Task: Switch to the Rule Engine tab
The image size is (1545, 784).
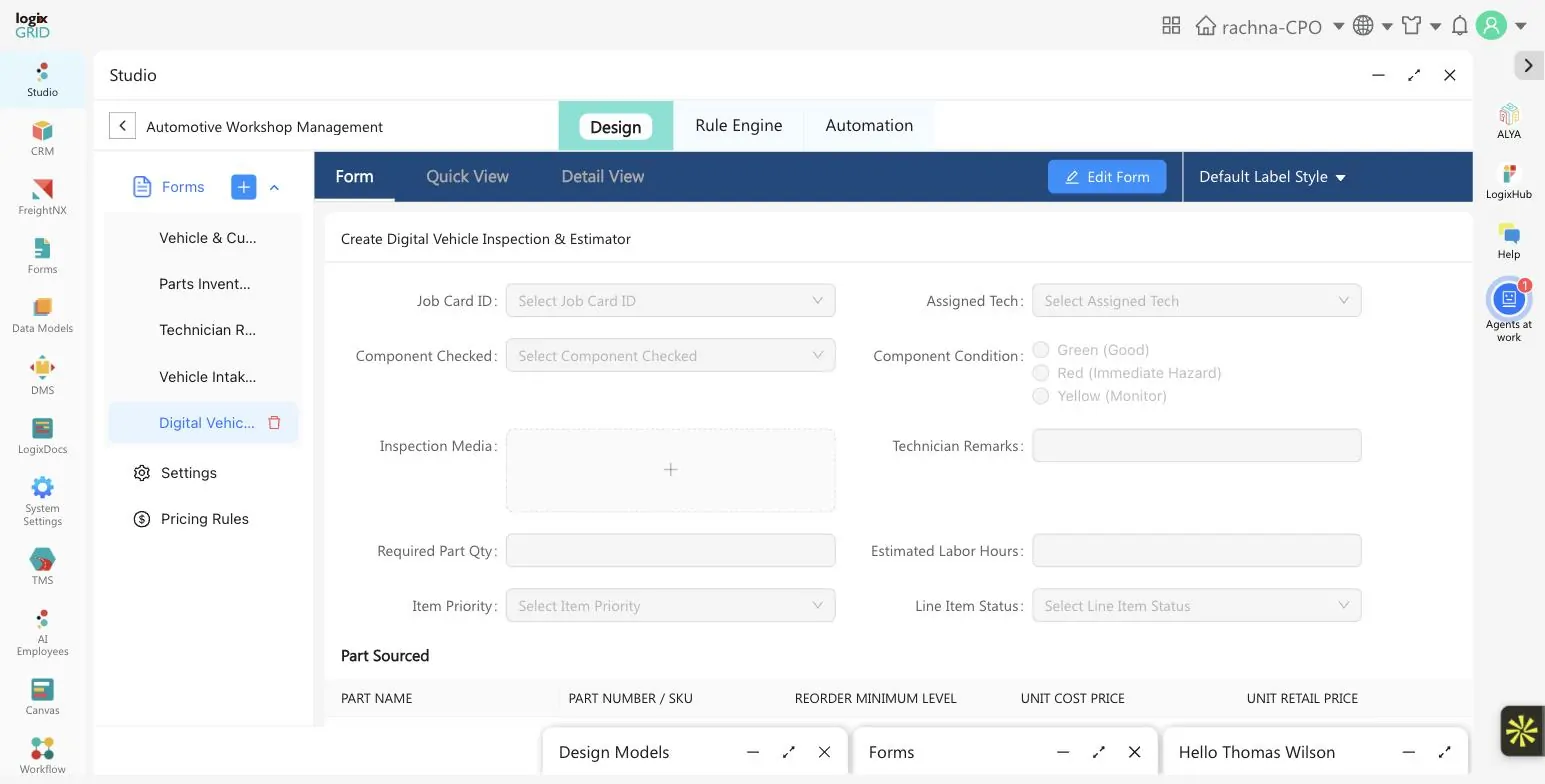Action: tap(738, 125)
